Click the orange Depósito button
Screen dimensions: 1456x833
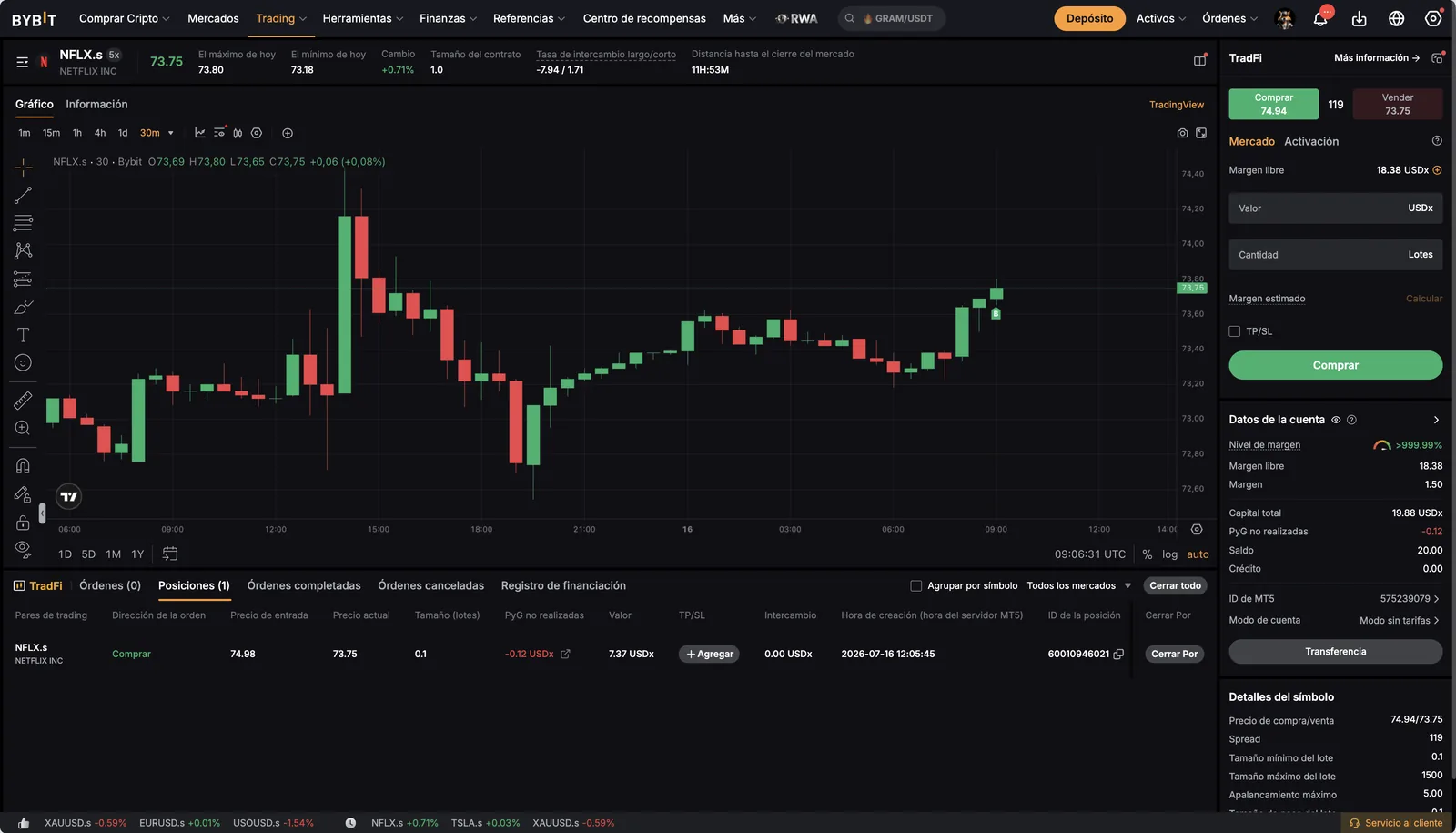[x=1089, y=18]
